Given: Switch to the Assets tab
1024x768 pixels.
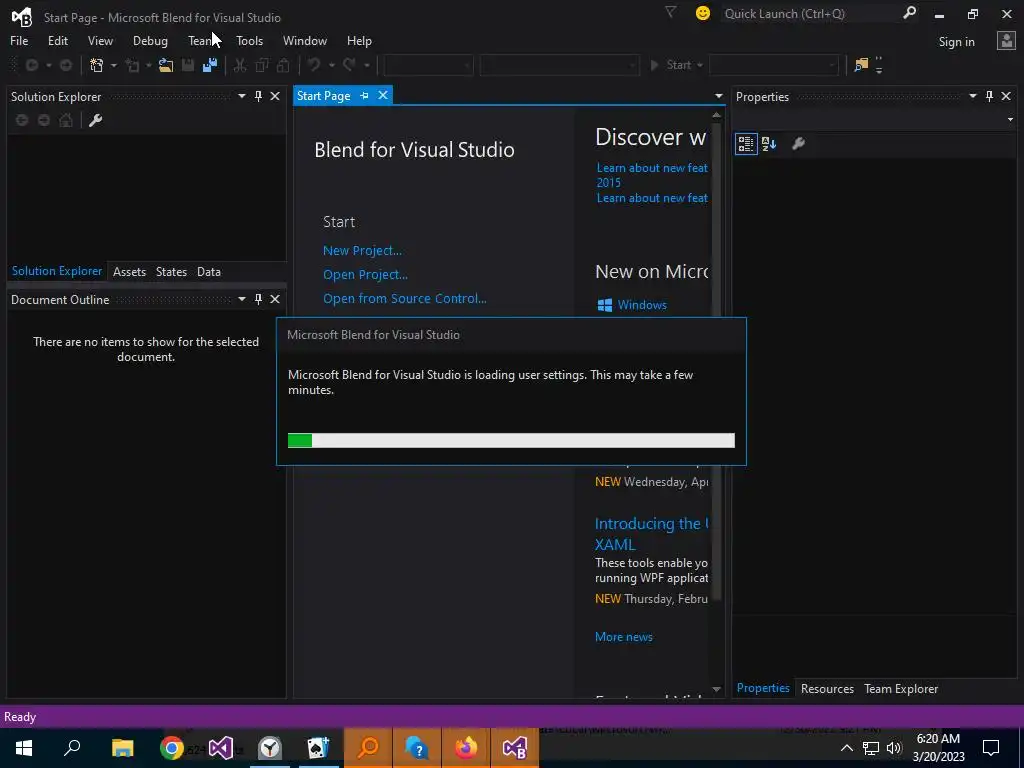Looking at the screenshot, I should pos(129,272).
